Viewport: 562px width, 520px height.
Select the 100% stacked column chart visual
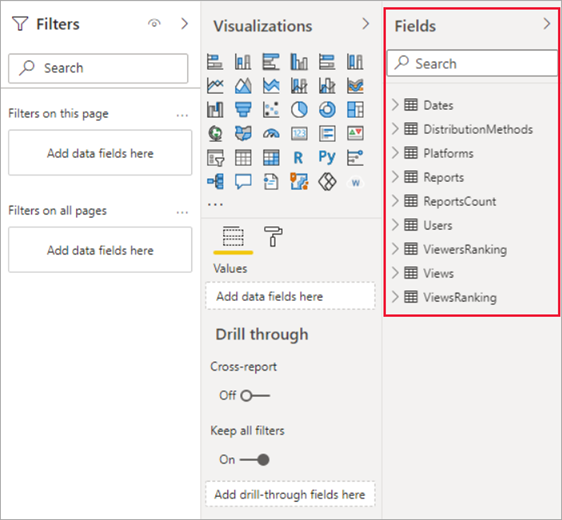click(x=355, y=61)
